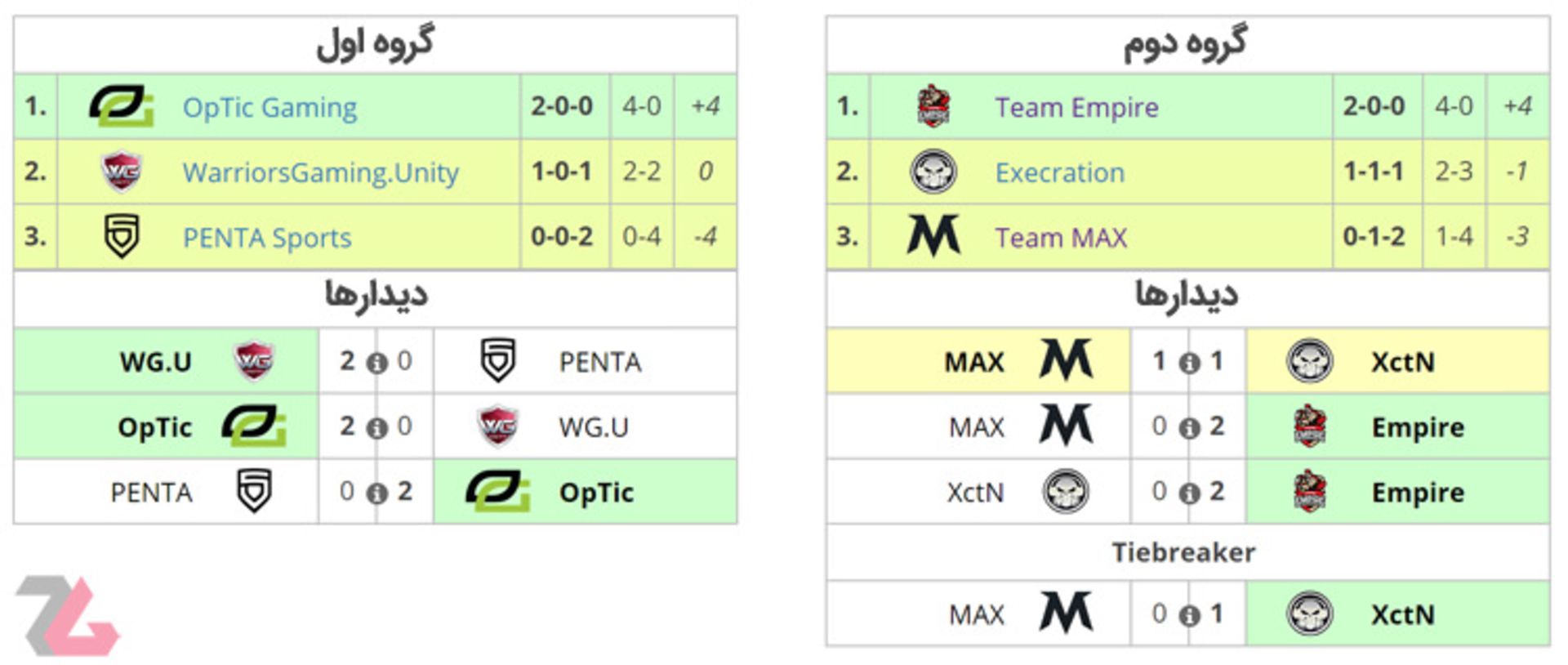Open info icon for OpTic vs WG.U match

(x=376, y=428)
